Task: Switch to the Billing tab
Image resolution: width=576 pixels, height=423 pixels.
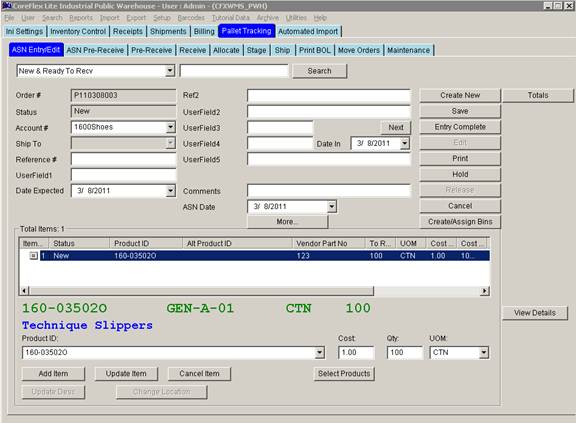Action: pyautogui.click(x=204, y=32)
